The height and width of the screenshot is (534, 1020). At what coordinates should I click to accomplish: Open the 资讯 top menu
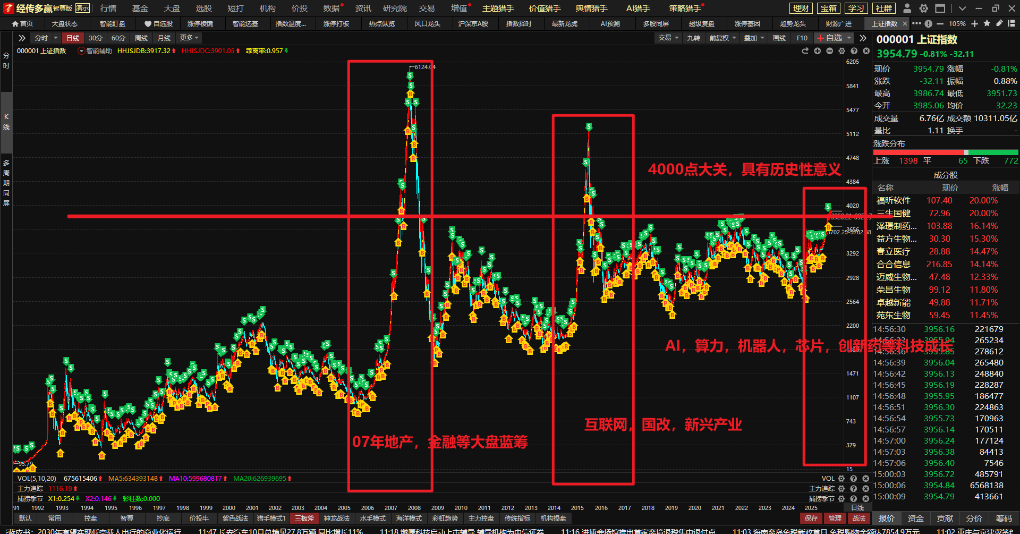pos(363,8)
